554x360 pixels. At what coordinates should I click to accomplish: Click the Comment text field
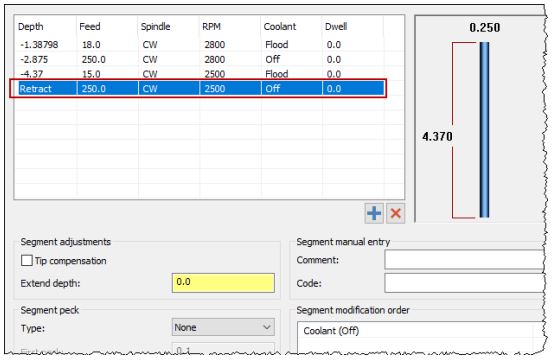tap(464, 260)
